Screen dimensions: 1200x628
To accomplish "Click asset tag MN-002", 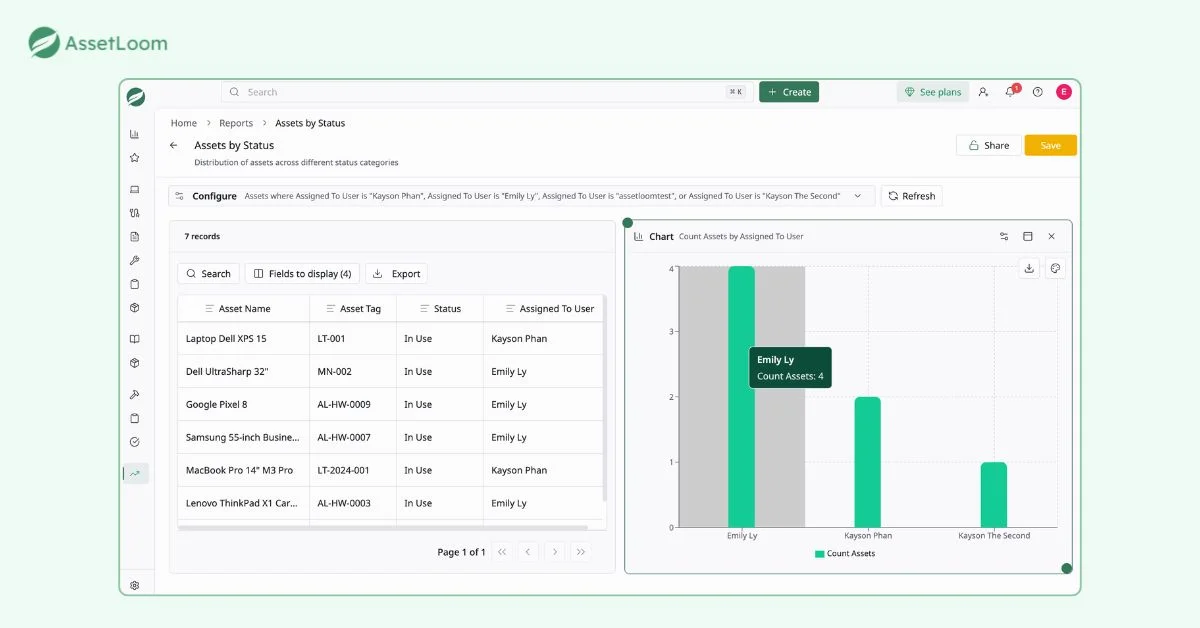I will [334, 372].
